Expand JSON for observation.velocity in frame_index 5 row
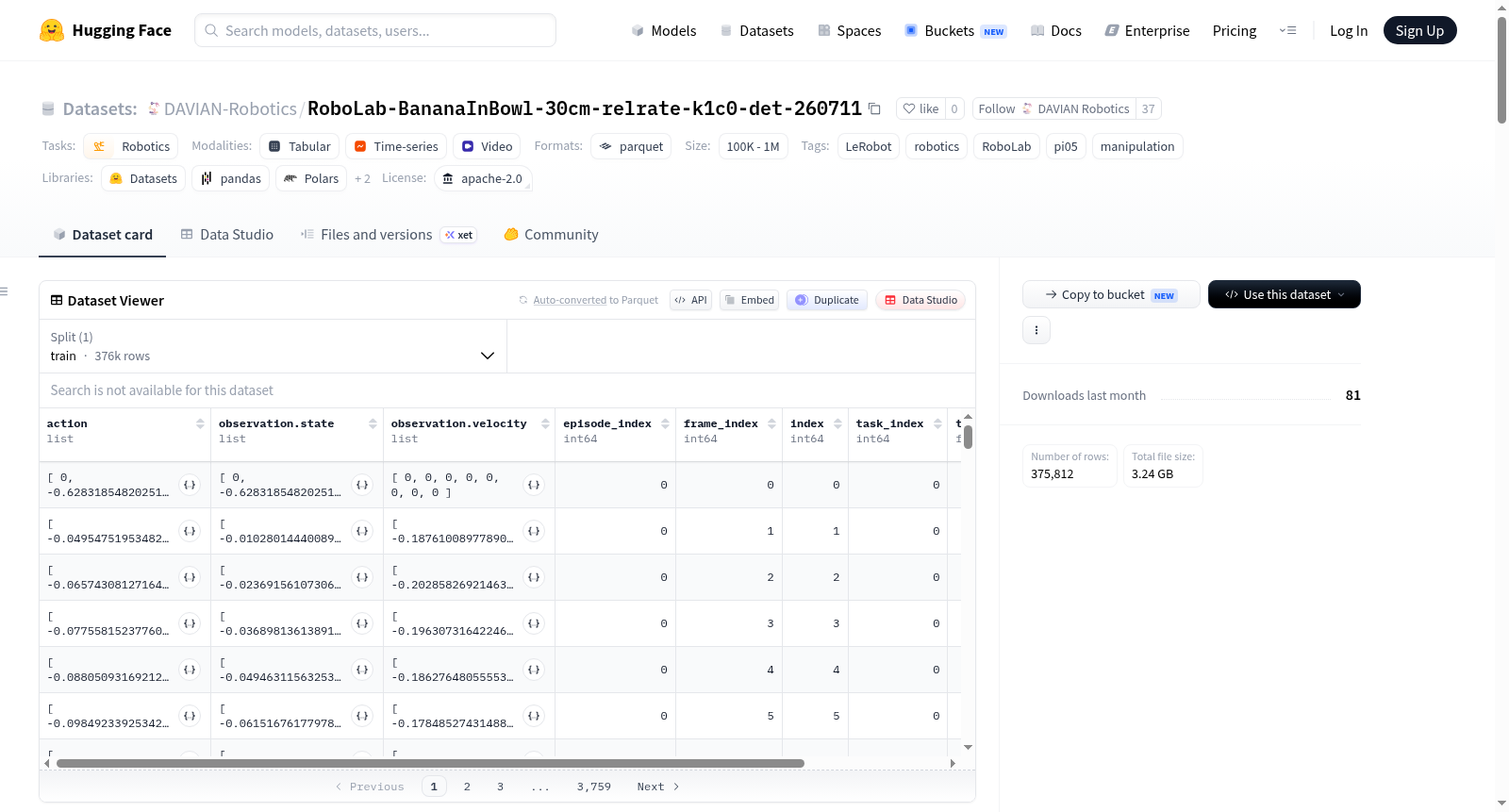This screenshot has width=1509, height=812. (x=534, y=716)
